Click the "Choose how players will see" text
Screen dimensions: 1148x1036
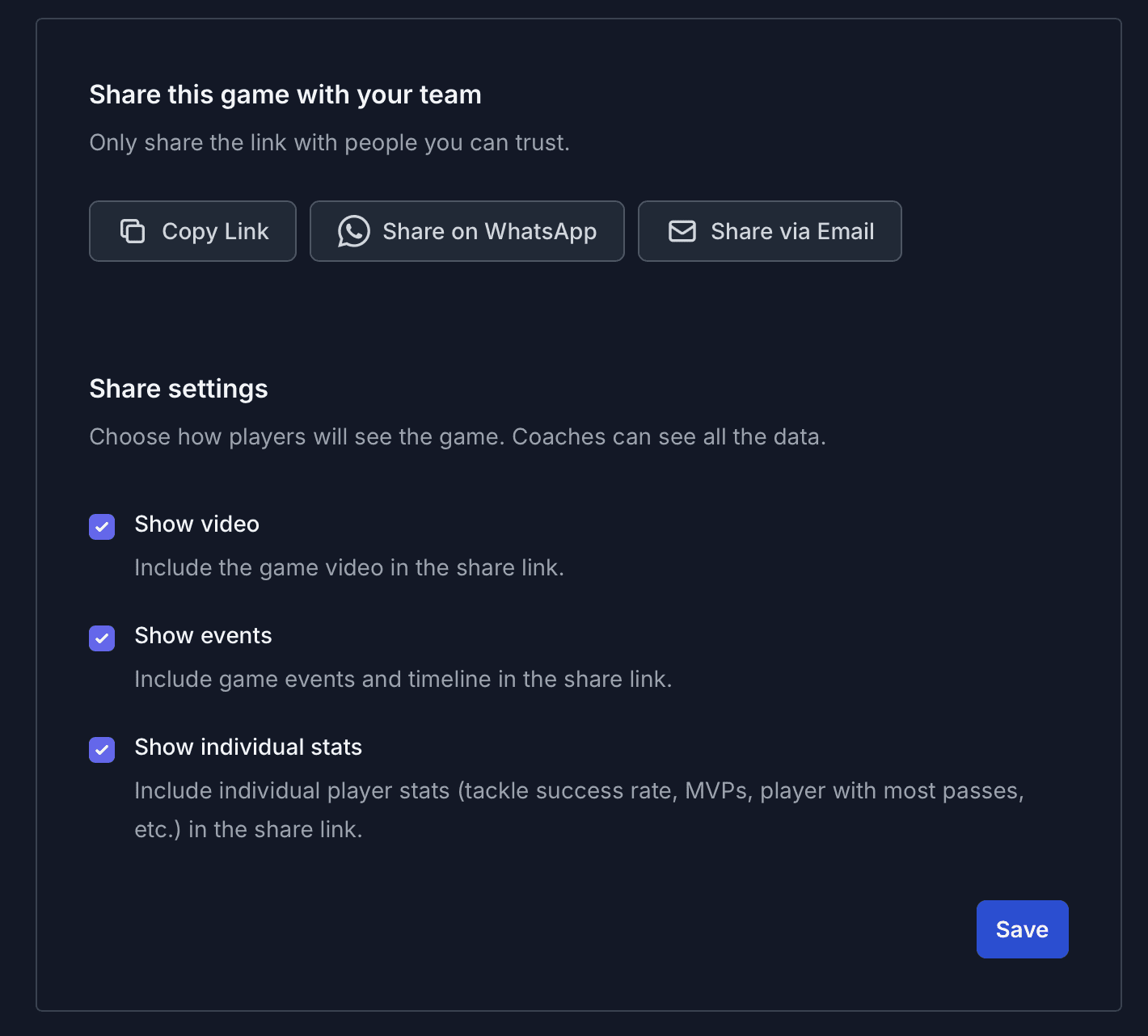pos(458,437)
